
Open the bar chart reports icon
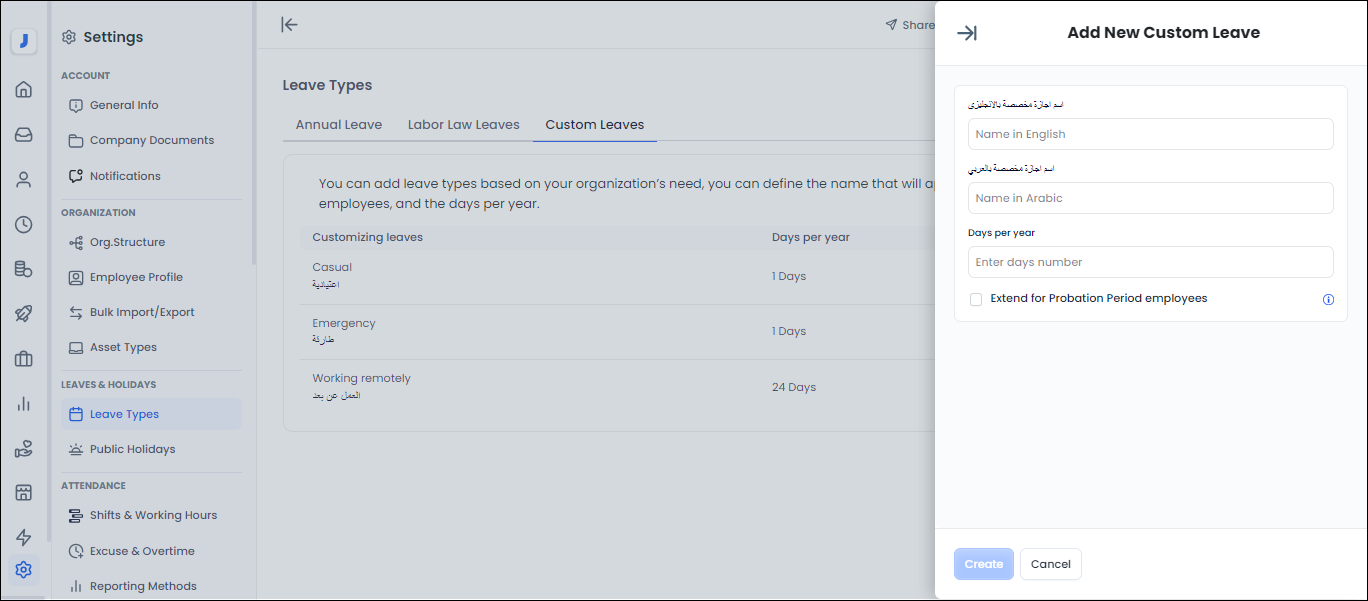(24, 404)
